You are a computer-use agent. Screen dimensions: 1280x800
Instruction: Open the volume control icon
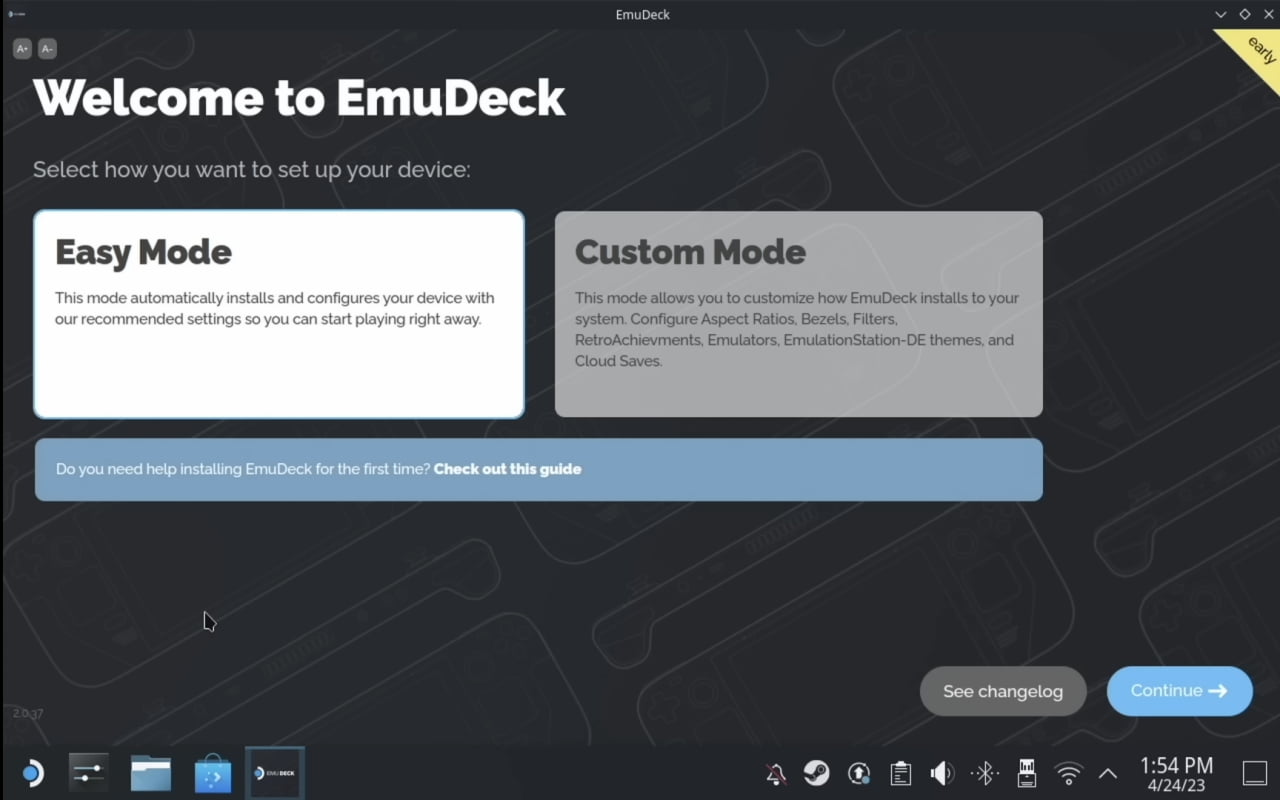click(x=942, y=773)
